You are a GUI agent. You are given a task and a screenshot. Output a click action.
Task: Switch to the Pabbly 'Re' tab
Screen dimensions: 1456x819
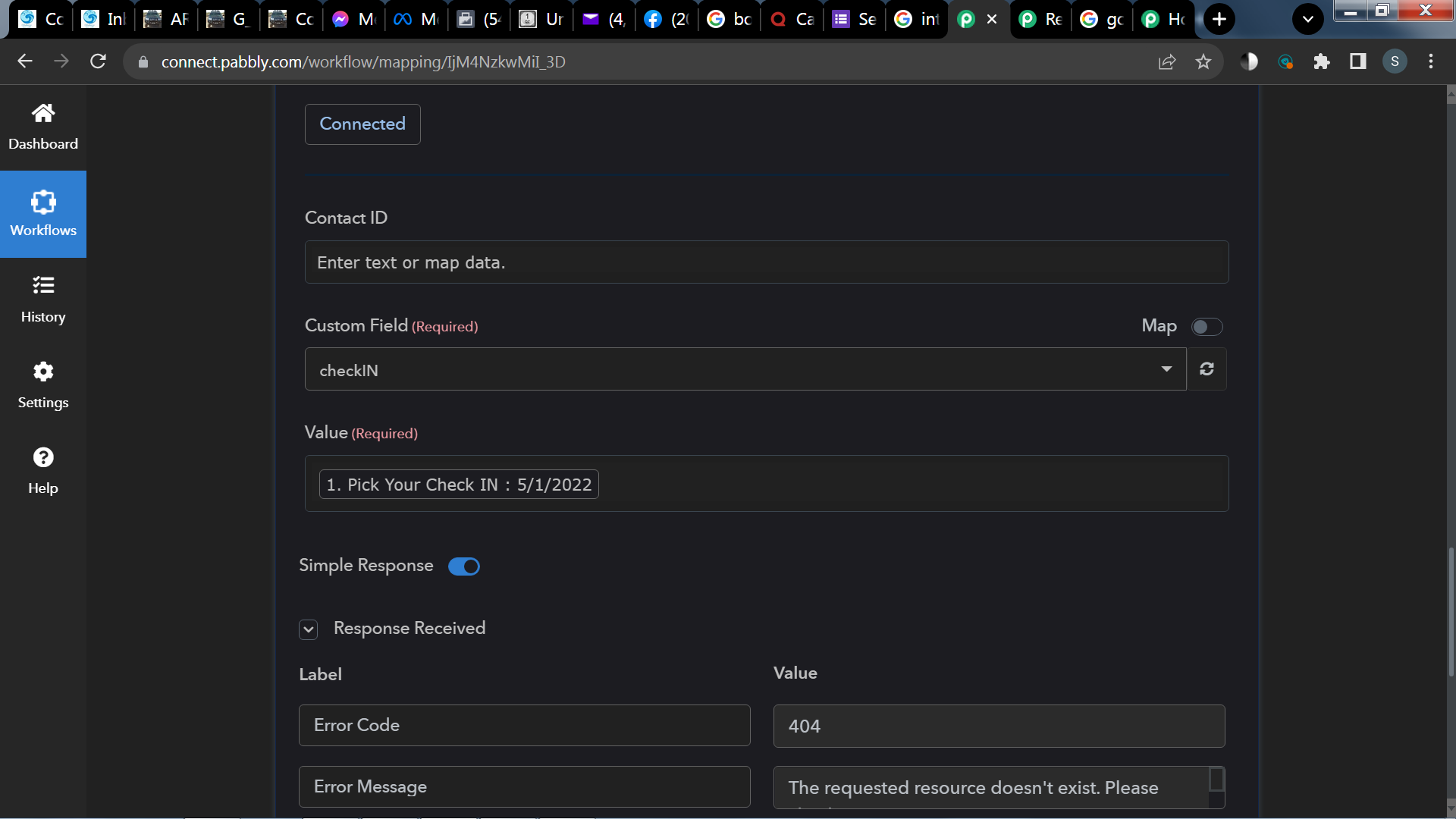click(x=1041, y=19)
